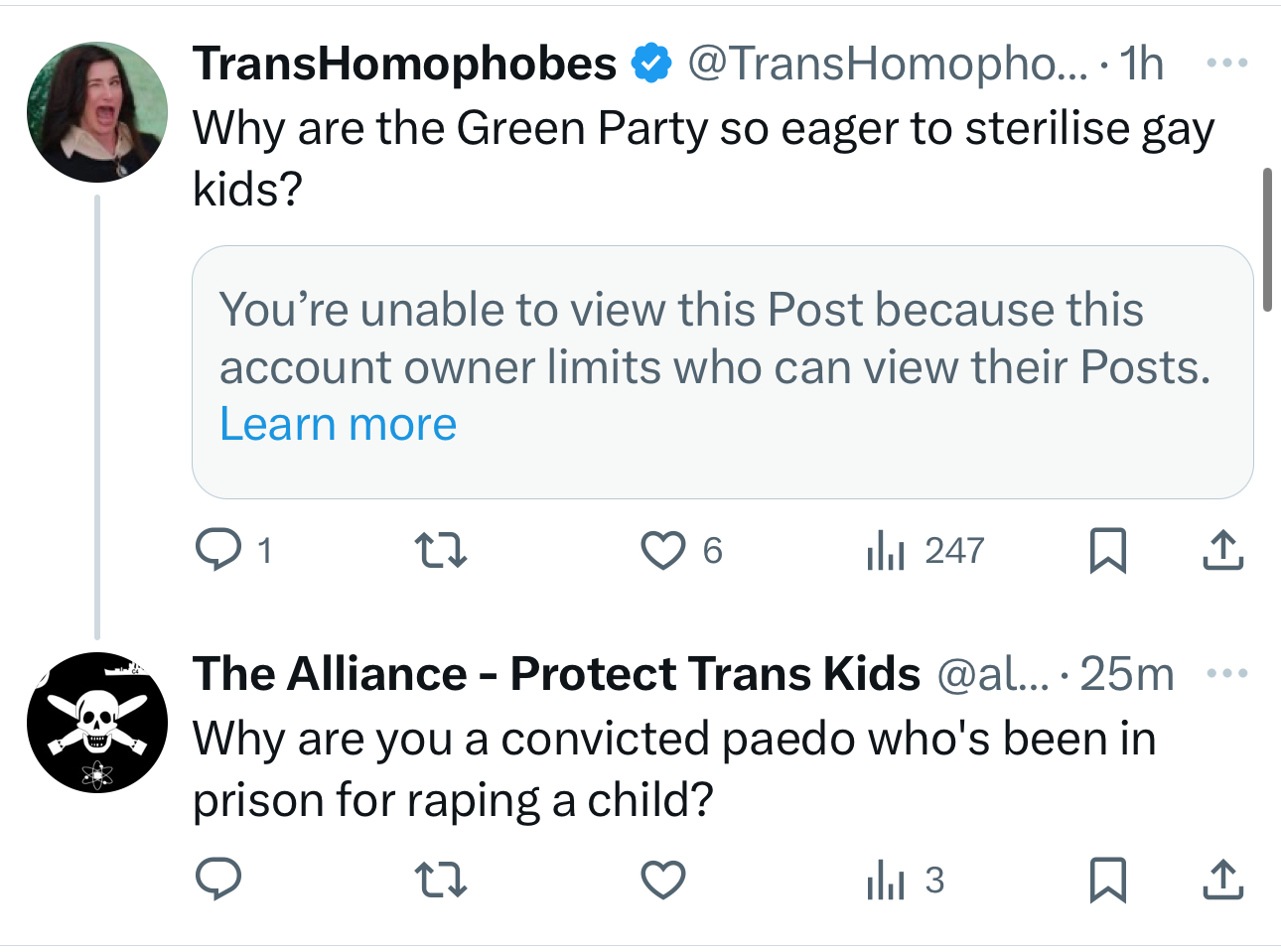Like The Alliance reply
The image size is (1281, 952).
click(x=663, y=880)
